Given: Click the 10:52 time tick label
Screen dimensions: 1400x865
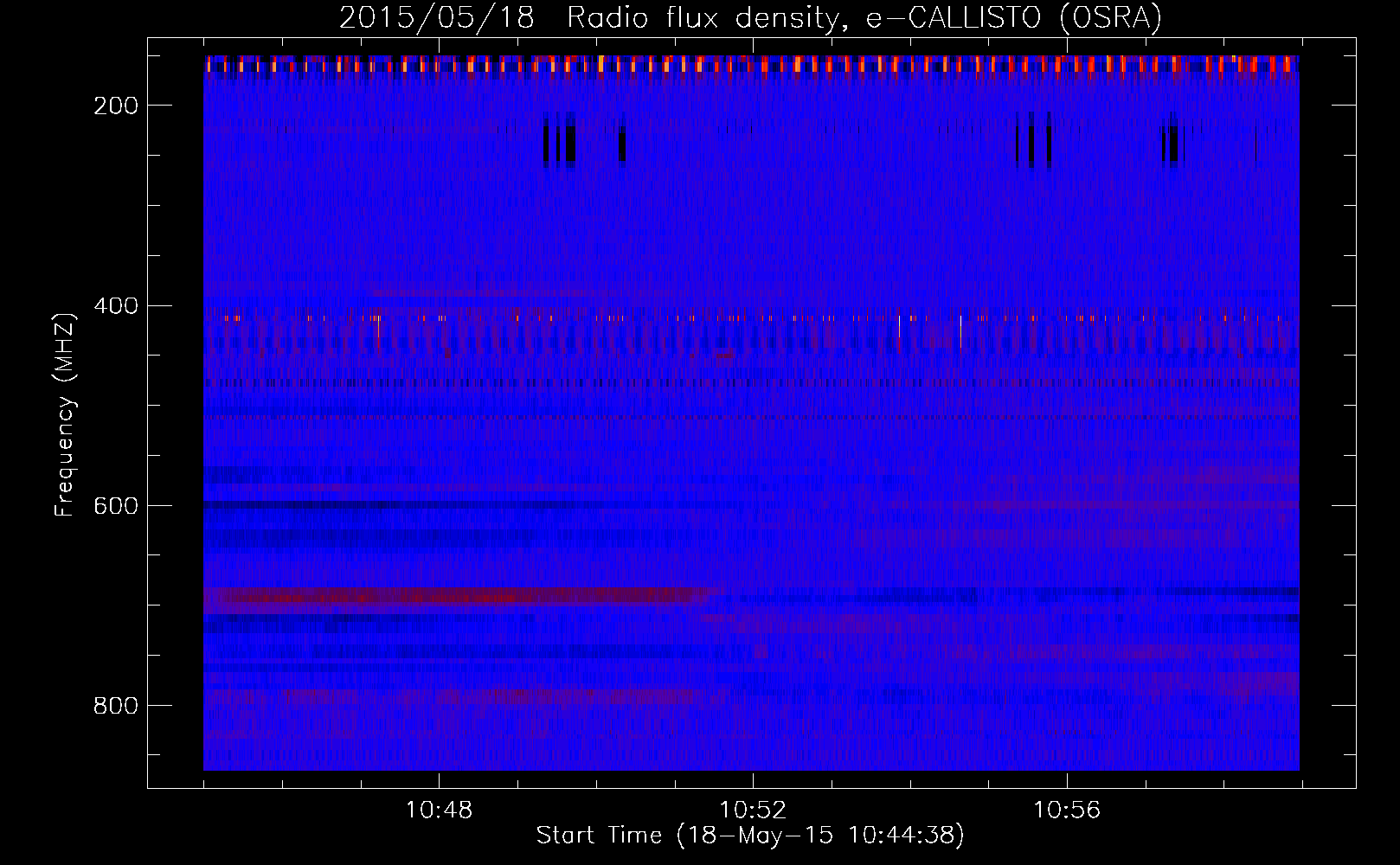Looking at the screenshot, I should tap(754, 811).
